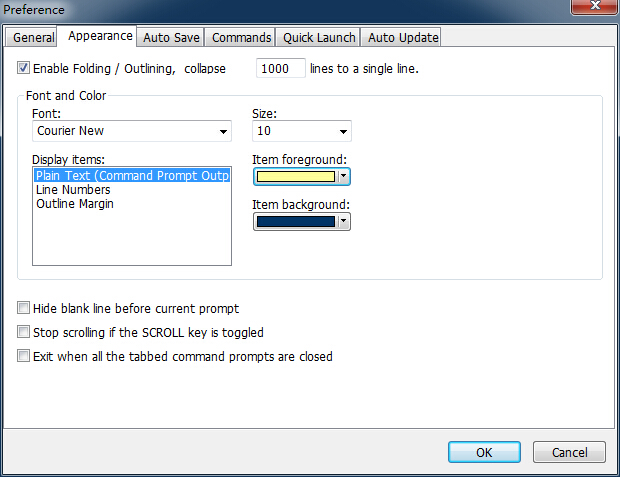Viewport: 620px width, 477px height.
Task: Close the Preference dialog window
Action: click(594, 9)
